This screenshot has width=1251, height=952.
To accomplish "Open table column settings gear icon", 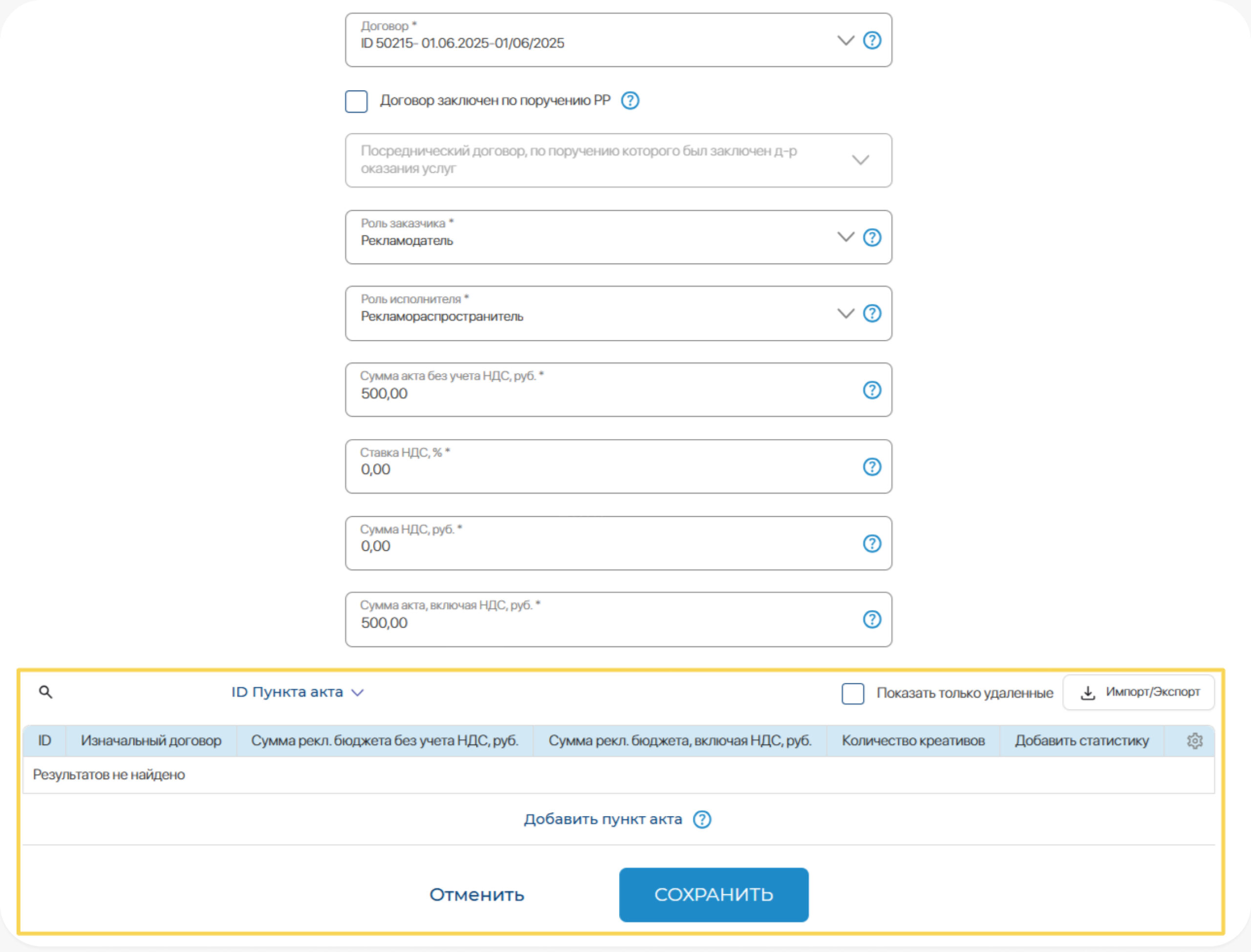I will coord(1194,740).
